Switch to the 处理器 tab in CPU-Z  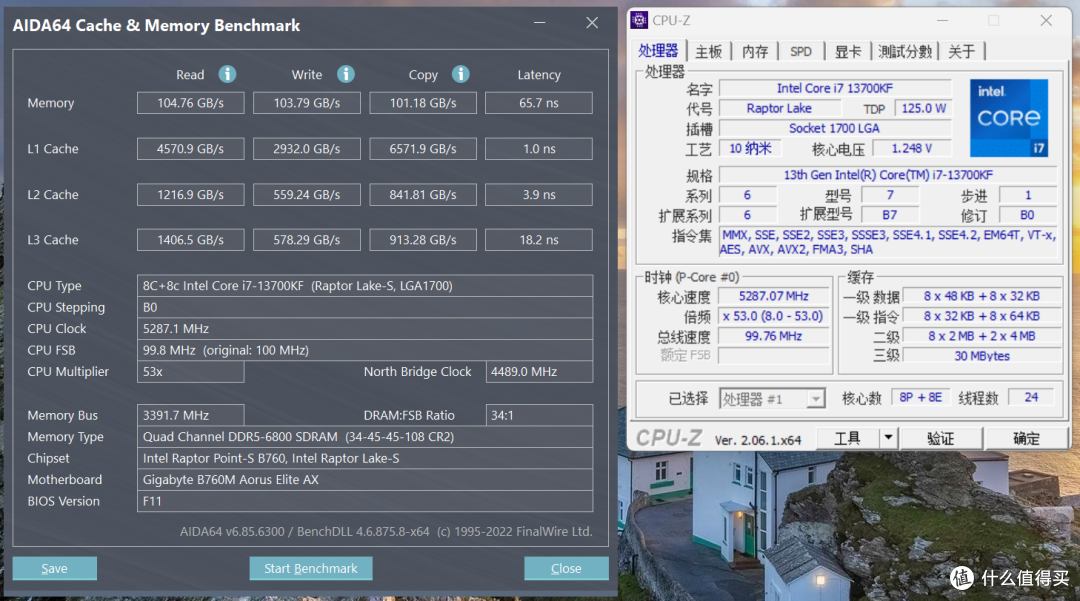[x=658, y=51]
